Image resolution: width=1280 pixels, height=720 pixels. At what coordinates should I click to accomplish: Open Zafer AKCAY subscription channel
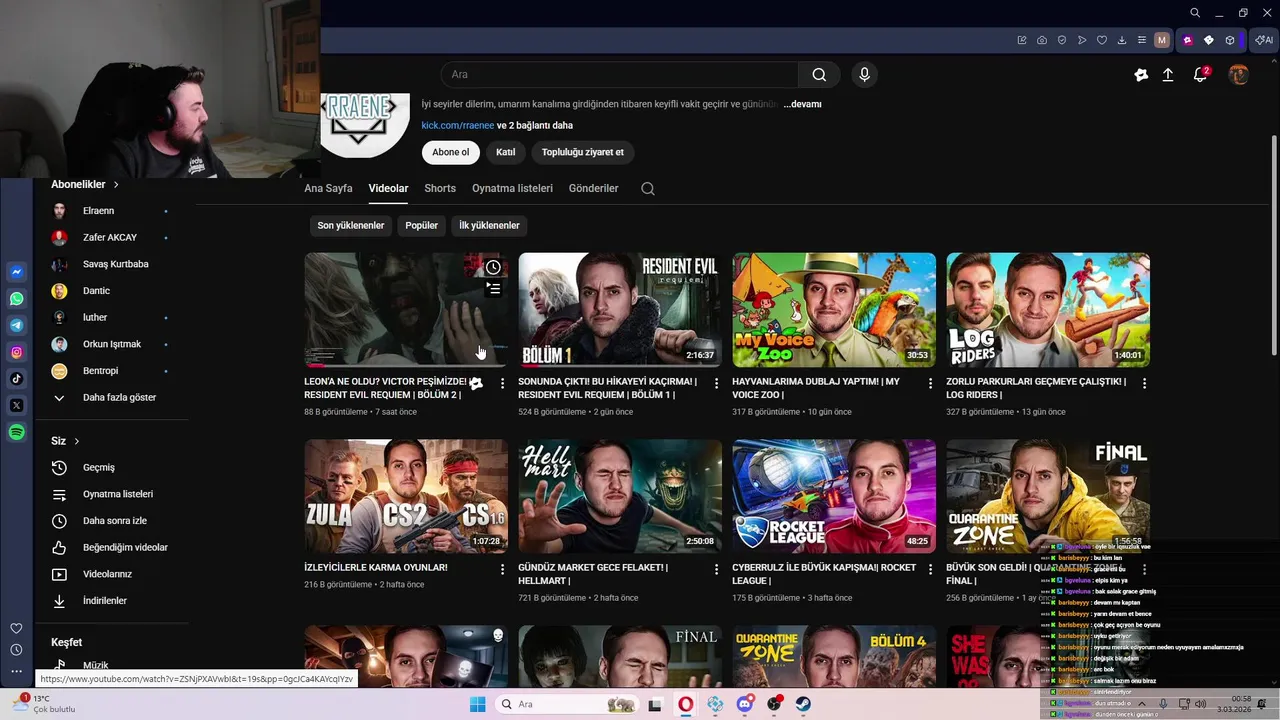[x=110, y=238]
